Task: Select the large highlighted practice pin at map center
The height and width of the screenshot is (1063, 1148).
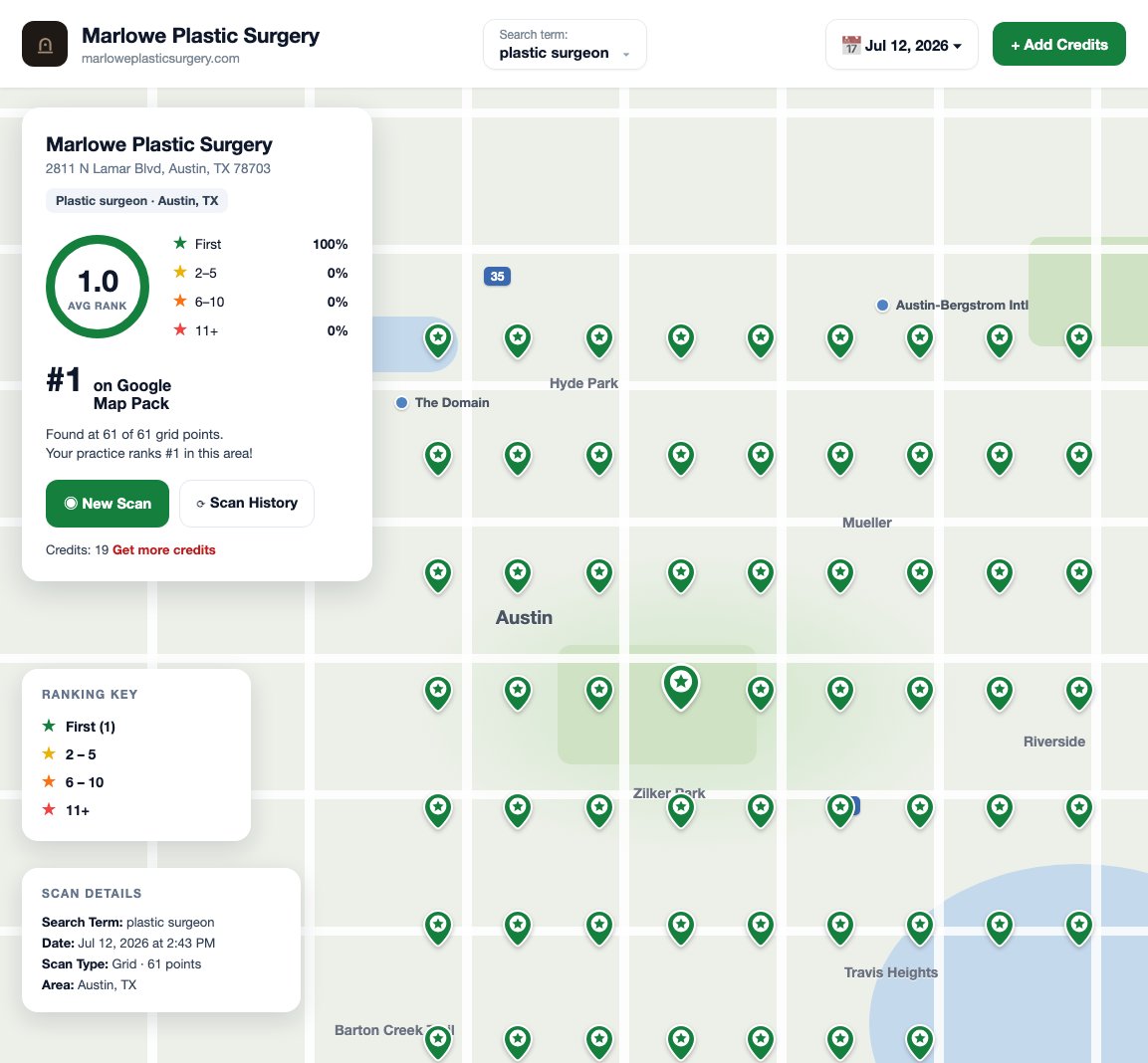Action: coord(681,687)
